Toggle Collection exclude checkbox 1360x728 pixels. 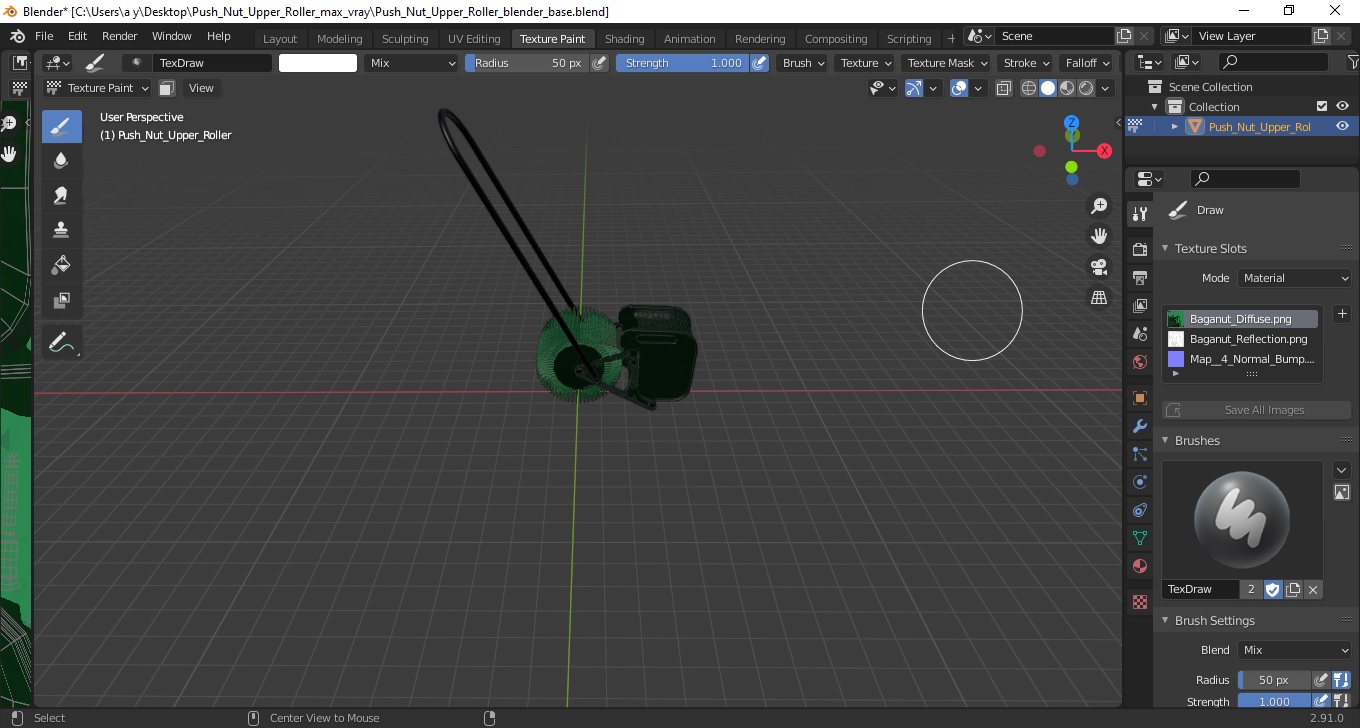tap(1322, 106)
